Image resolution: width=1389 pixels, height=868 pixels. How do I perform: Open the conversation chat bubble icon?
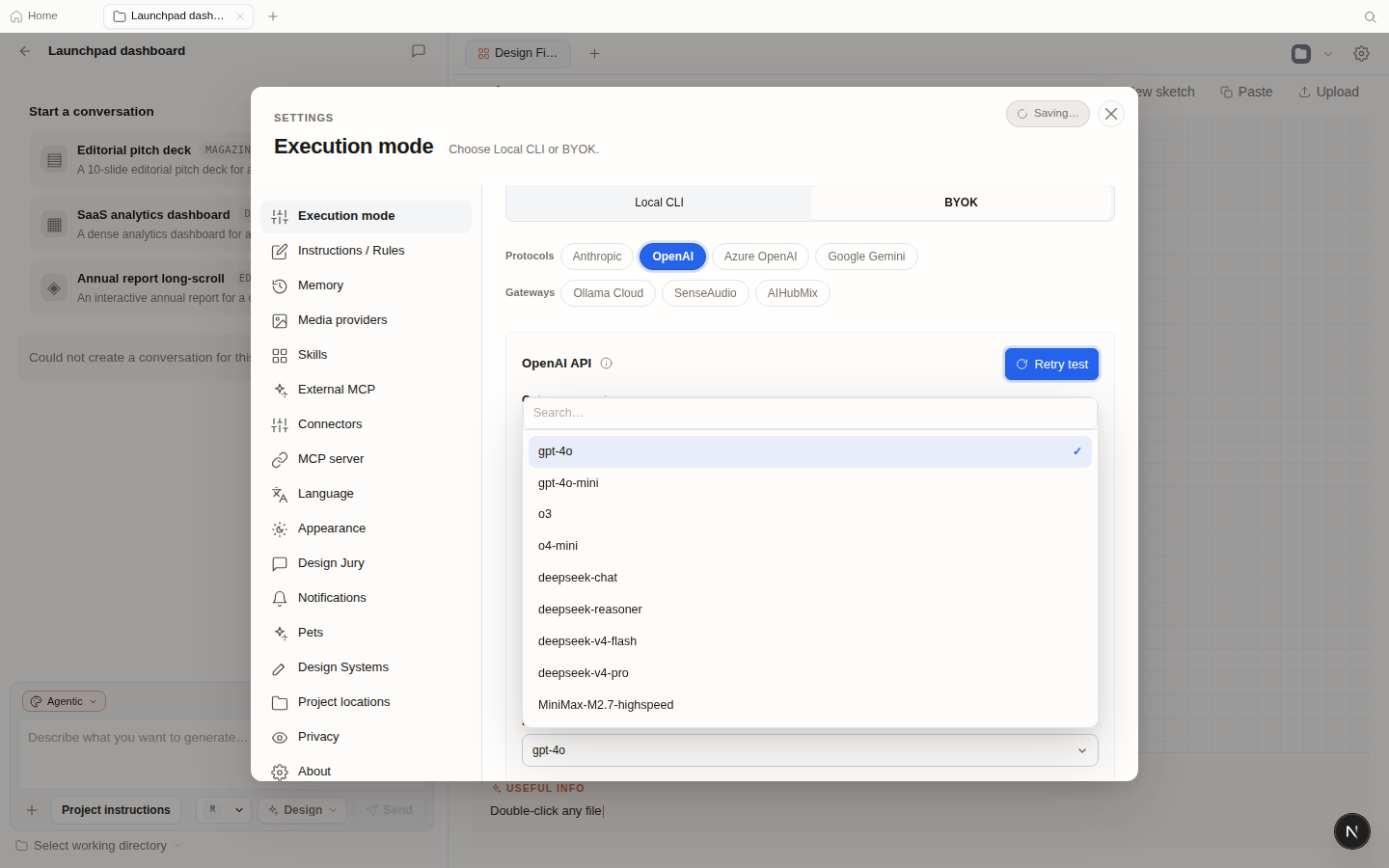click(x=419, y=51)
